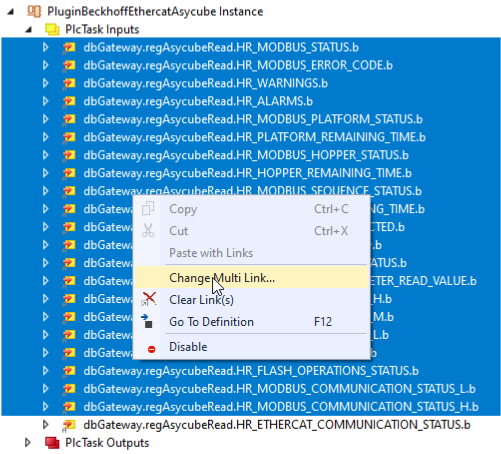This screenshot has width=501, height=454.
Task: Expand the PlcTask Outputs node
Action: (x=28, y=443)
